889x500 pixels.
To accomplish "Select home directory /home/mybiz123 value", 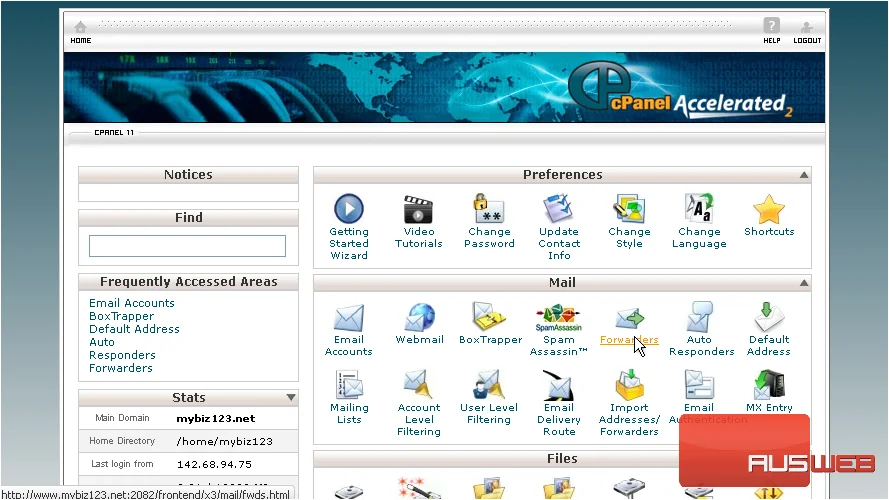I will point(225,442).
